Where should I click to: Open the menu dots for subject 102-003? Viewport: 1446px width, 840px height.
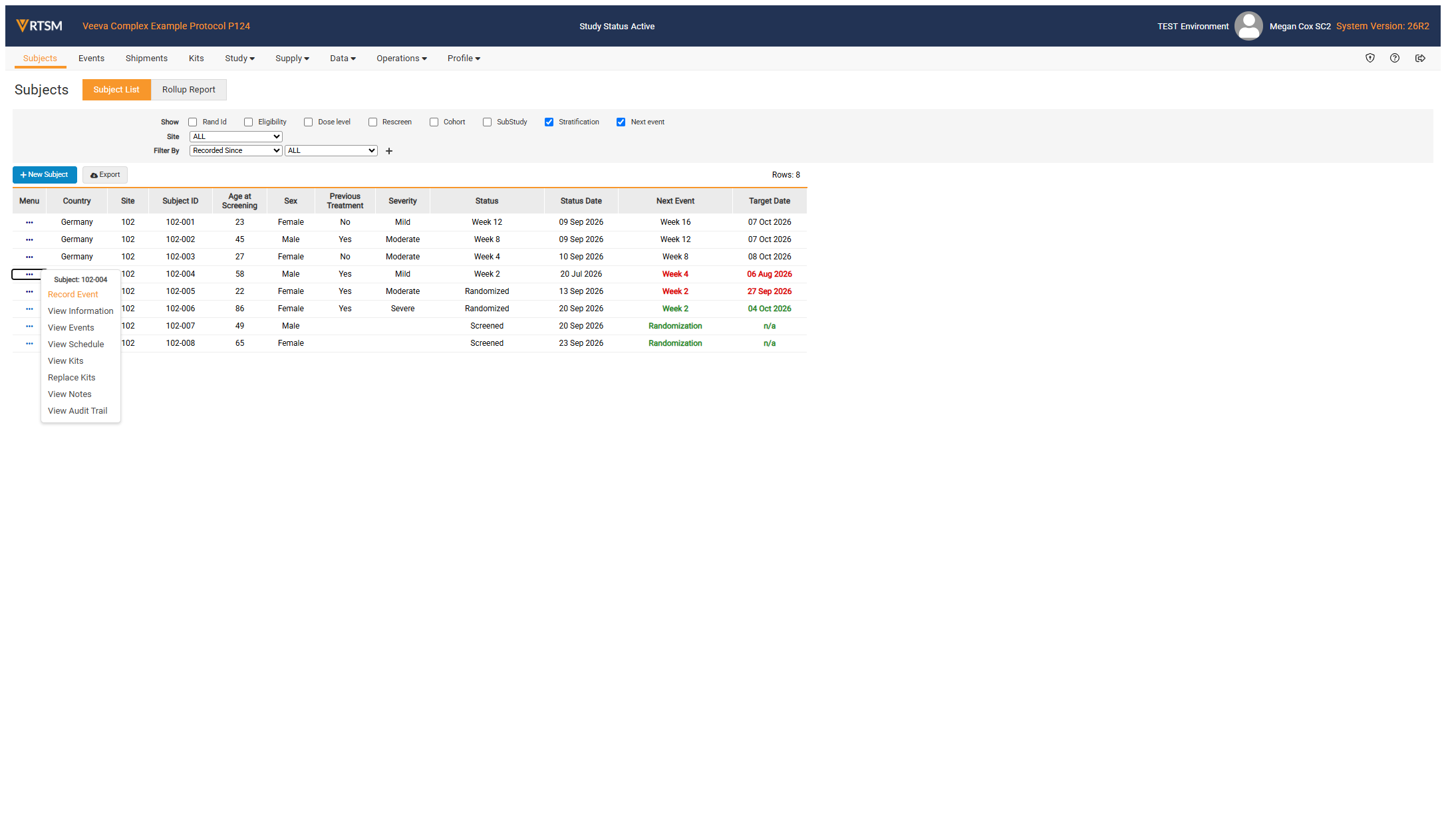click(x=29, y=257)
